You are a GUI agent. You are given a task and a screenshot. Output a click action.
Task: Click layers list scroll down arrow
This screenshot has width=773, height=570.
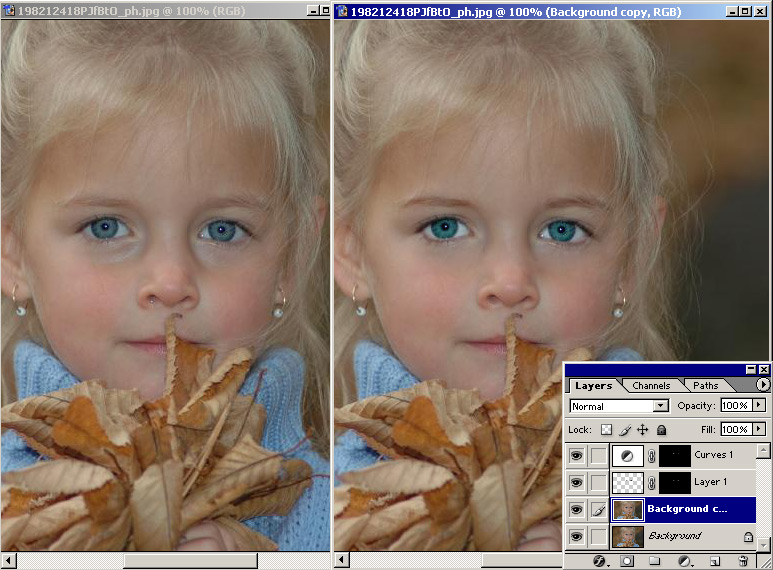(763, 544)
